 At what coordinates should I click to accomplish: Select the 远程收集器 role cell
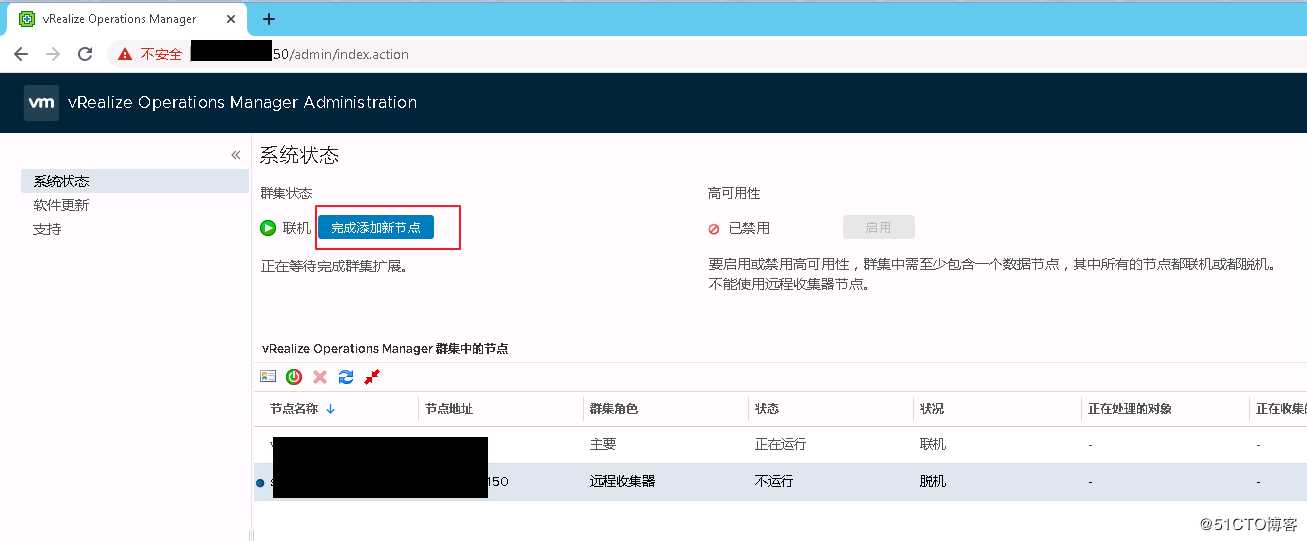622,481
